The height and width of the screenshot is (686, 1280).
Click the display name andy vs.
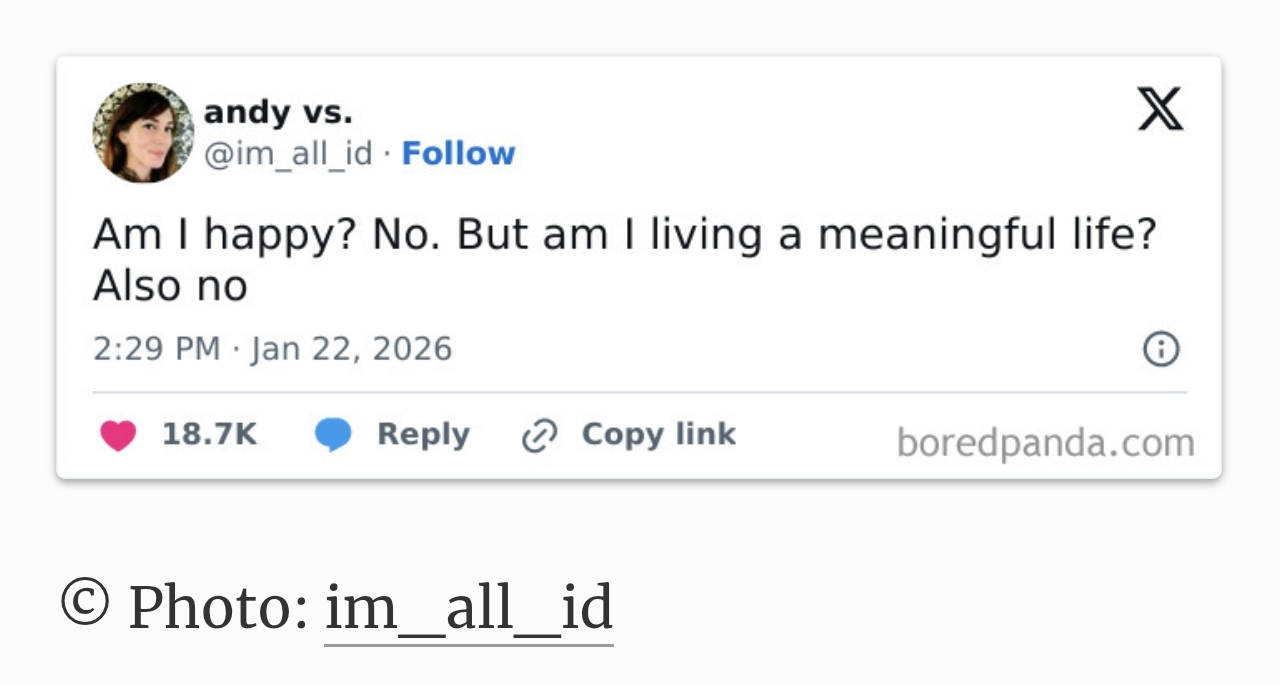[x=278, y=112]
